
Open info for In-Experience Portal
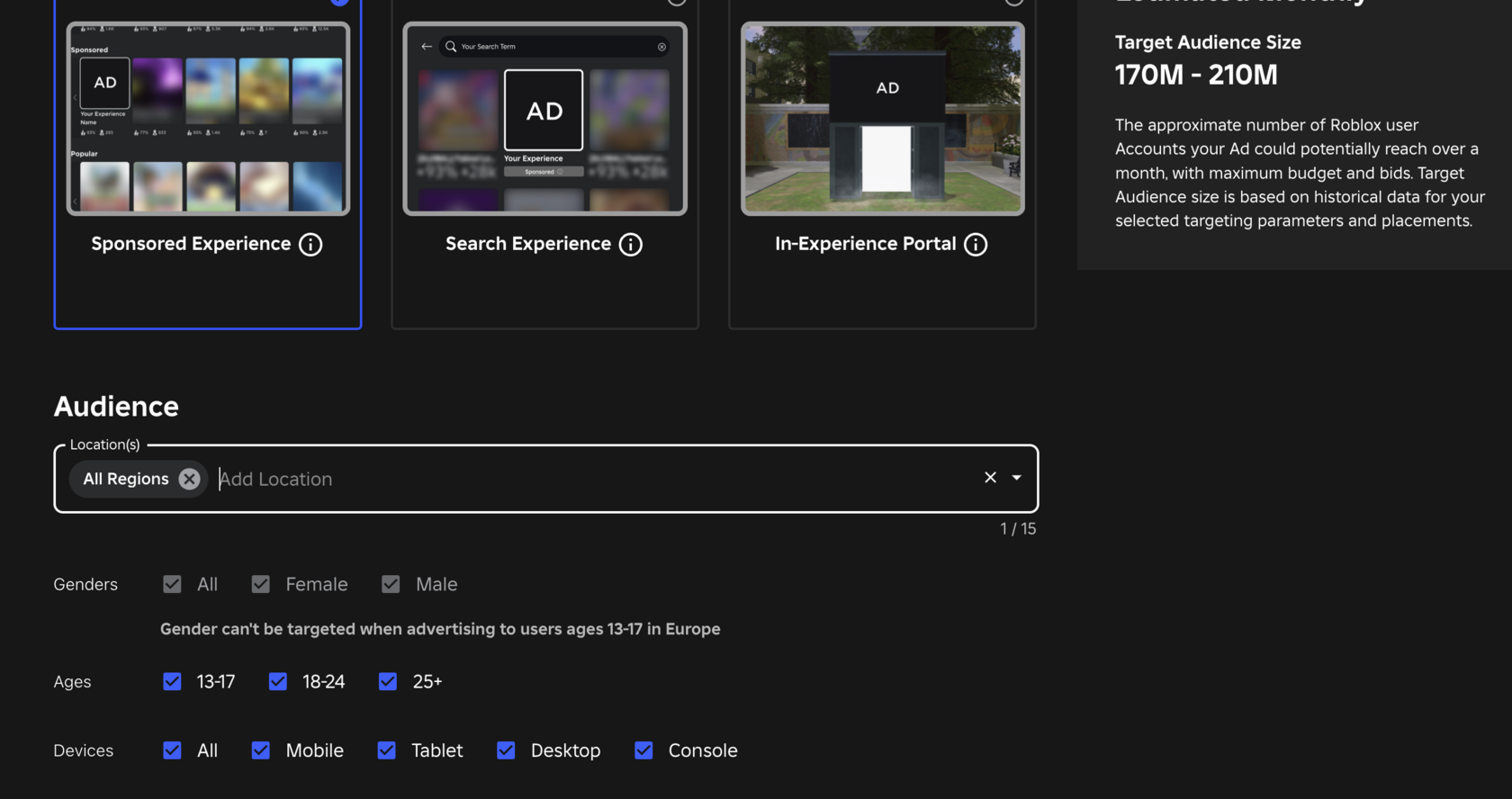tap(976, 245)
